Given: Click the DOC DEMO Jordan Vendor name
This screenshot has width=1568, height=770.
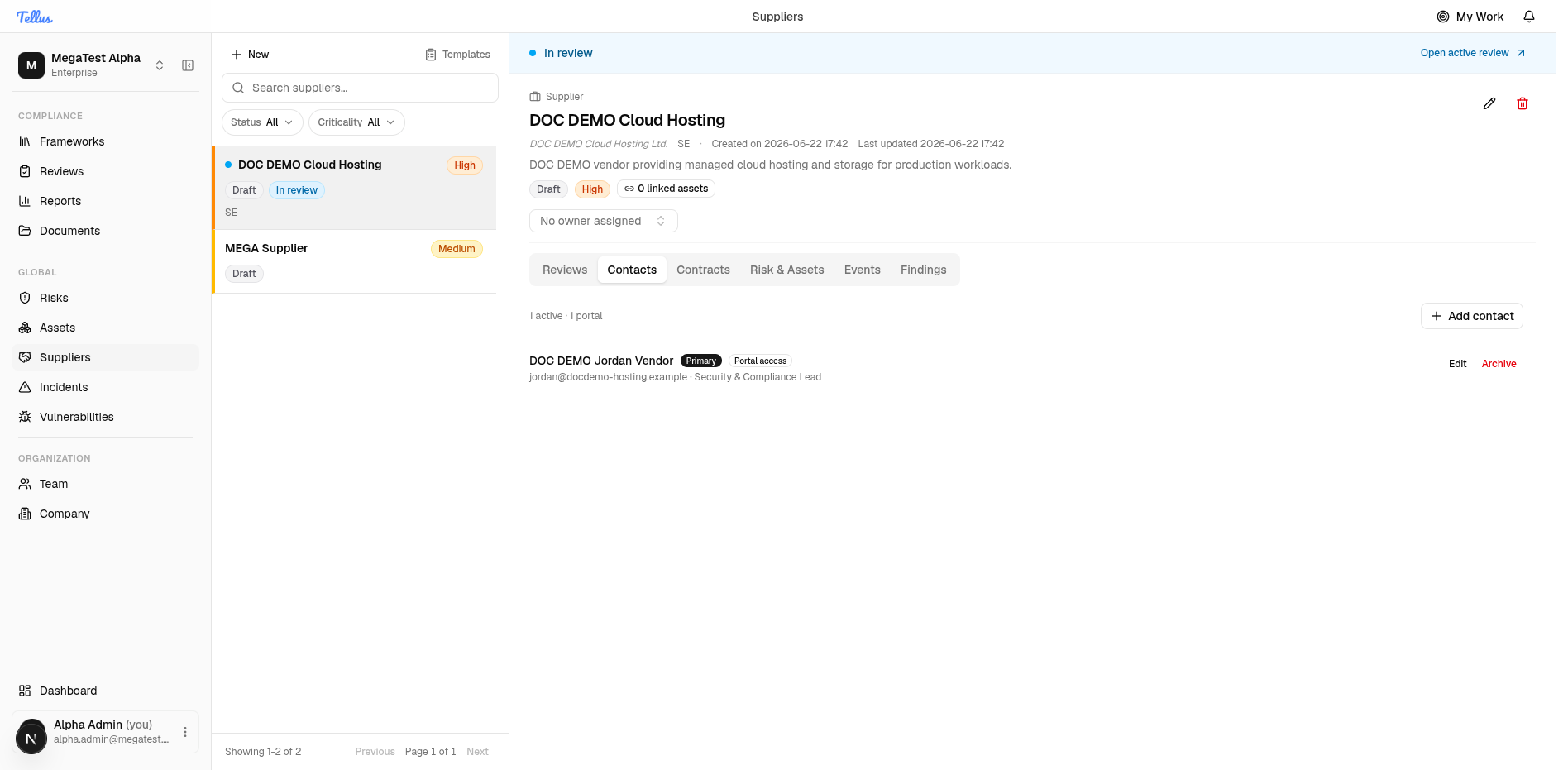Looking at the screenshot, I should tap(601, 361).
